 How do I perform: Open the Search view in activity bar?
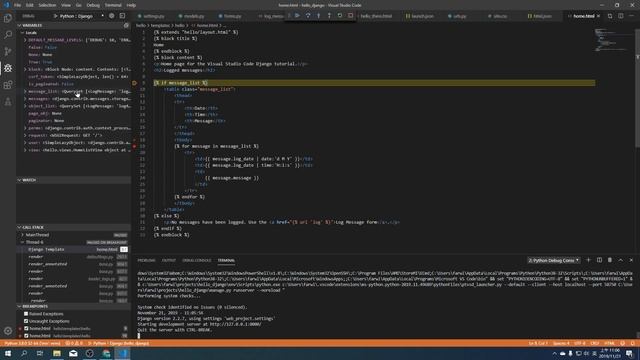[8, 35]
